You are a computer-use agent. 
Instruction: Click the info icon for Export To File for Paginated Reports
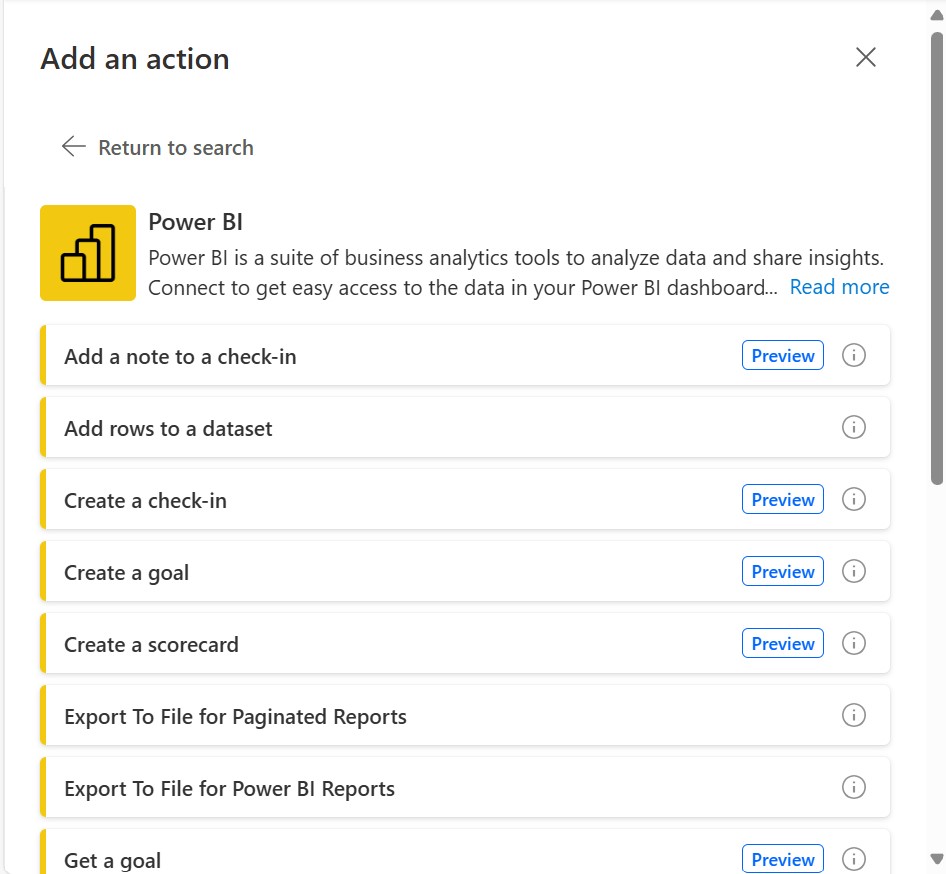coord(854,715)
